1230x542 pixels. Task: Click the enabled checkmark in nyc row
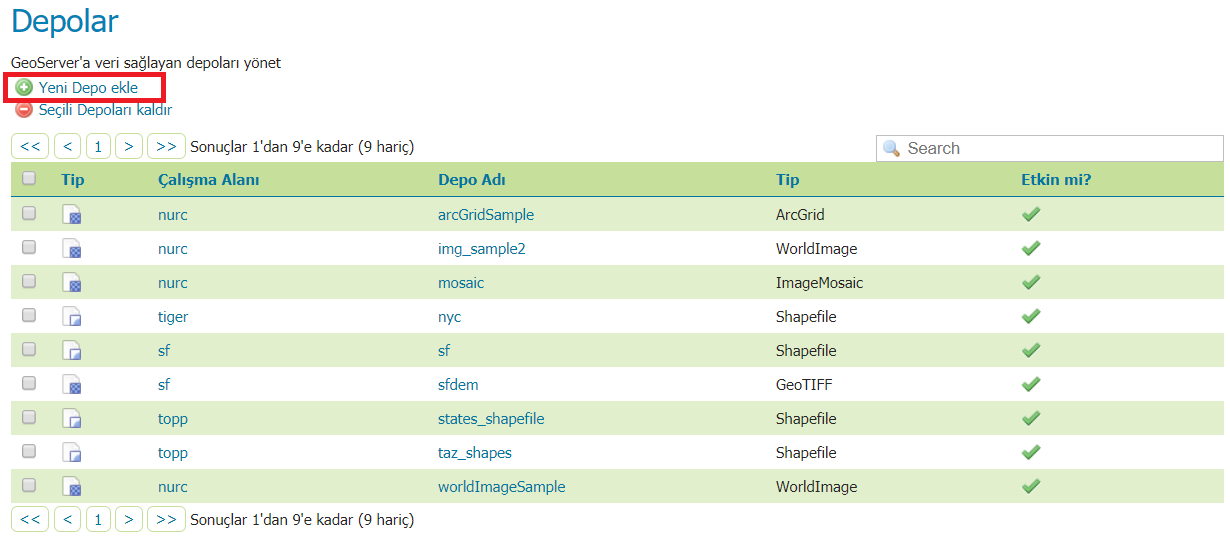pos(1031,316)
